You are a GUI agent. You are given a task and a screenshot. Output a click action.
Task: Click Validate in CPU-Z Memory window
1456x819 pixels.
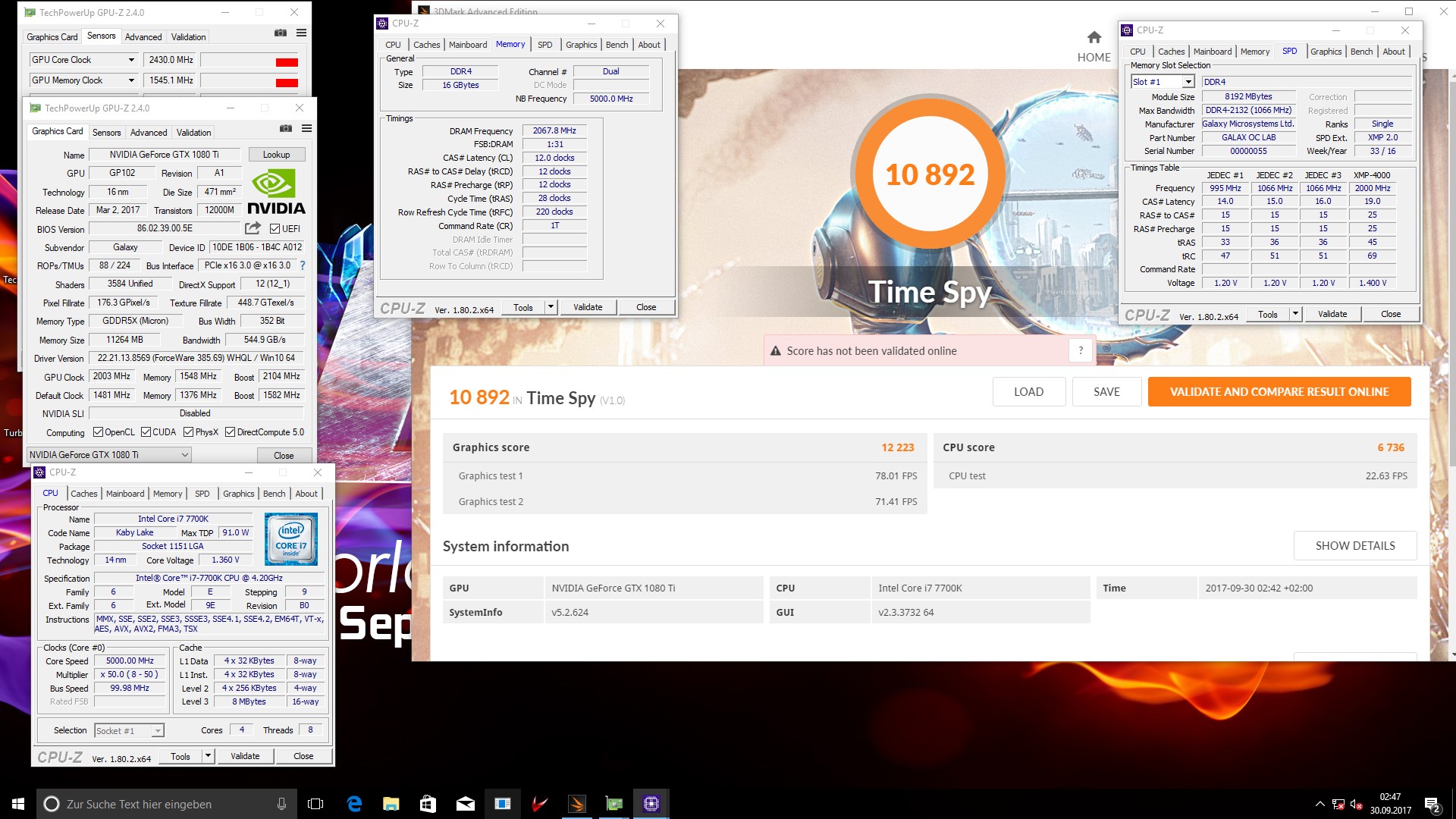(x=588, y=307)
